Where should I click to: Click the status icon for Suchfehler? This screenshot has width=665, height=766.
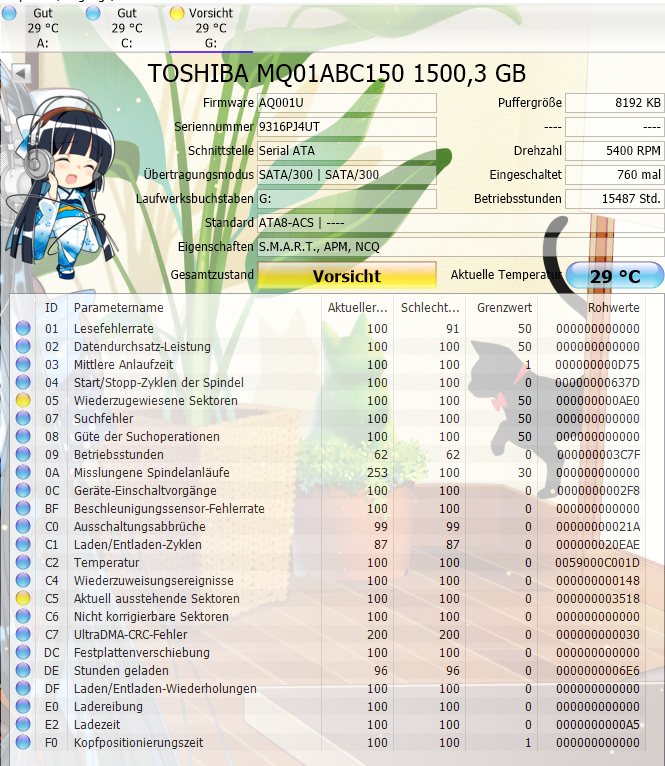(x=23, y=419)
